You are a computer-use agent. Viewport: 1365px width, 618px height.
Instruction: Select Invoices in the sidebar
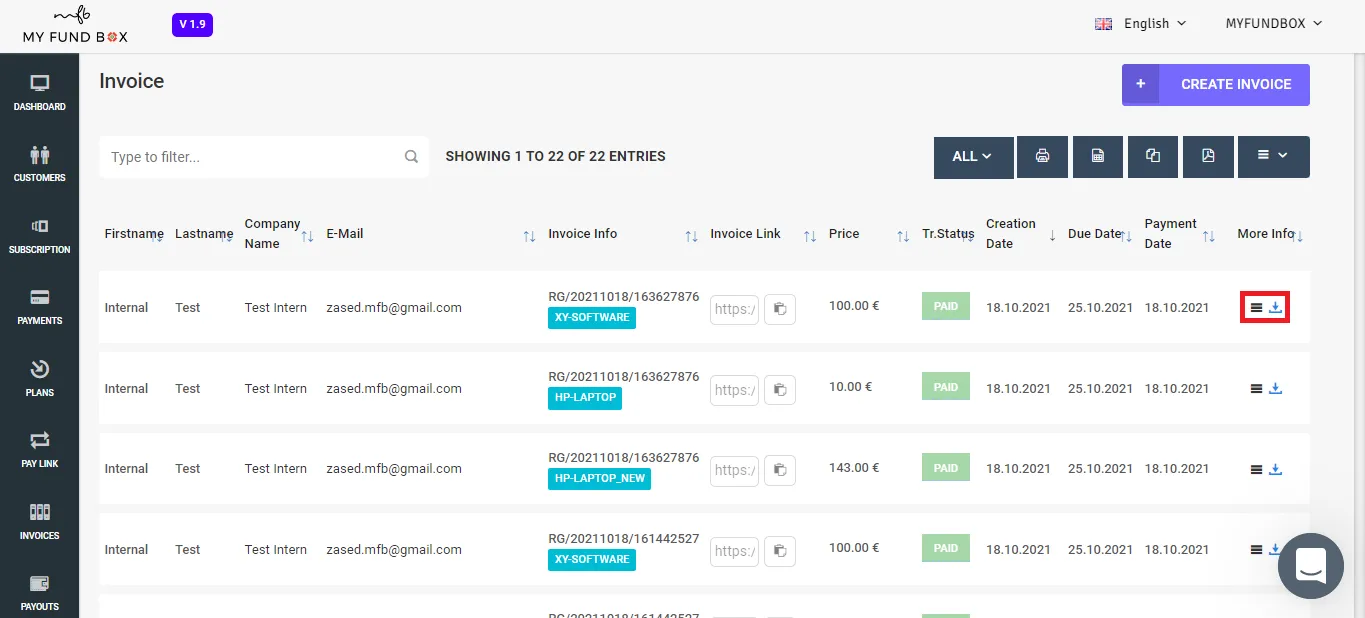tap(40, 522)
